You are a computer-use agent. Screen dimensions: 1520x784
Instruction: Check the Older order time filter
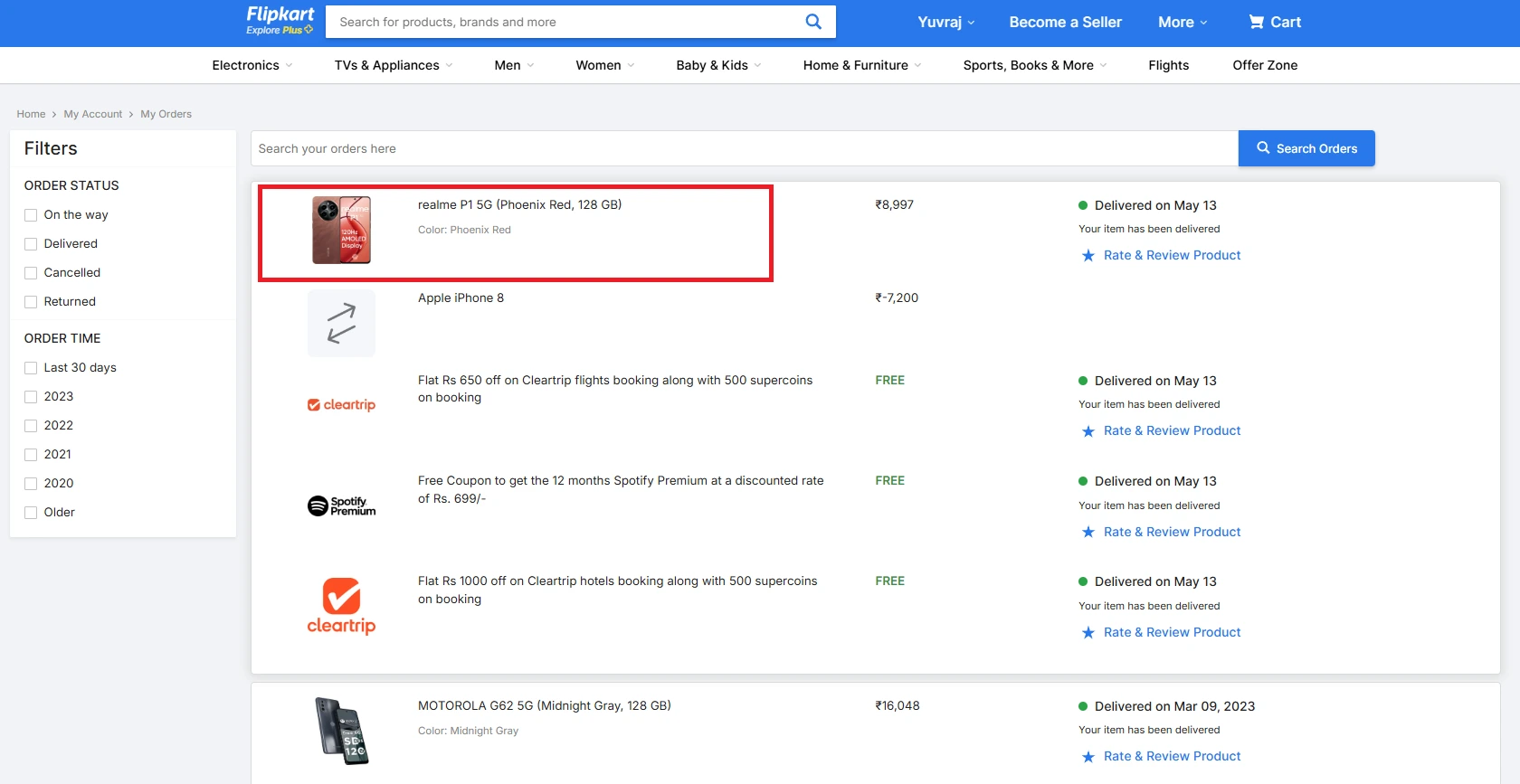click(31, 513)
